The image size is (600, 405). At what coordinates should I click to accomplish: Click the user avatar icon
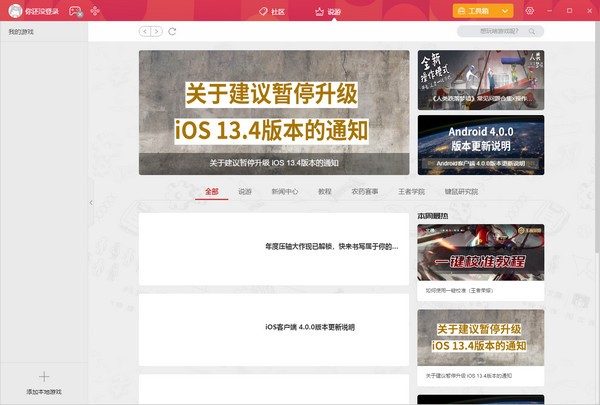pyautogui.click(x=15, y=11)
